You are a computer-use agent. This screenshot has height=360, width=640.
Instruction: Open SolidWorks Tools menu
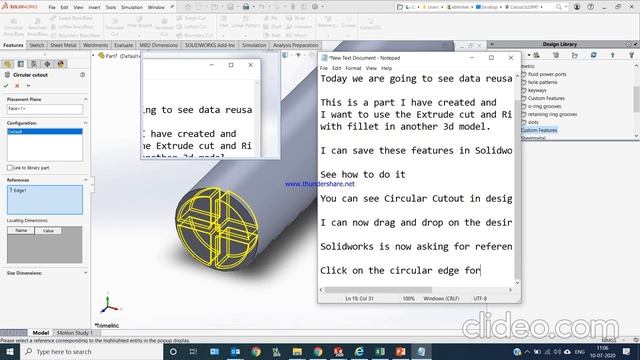click(x=111, y=7)
